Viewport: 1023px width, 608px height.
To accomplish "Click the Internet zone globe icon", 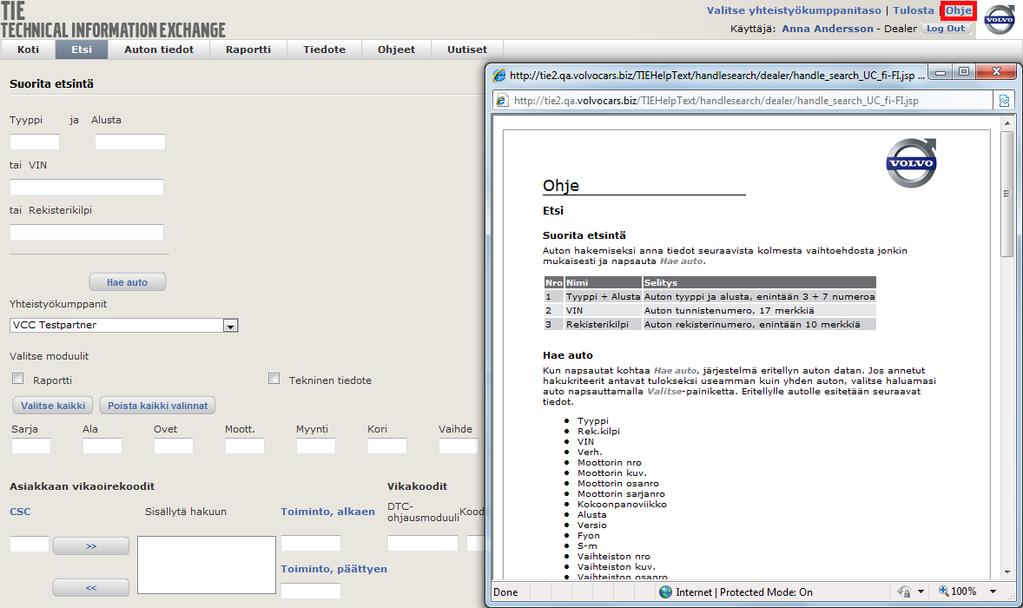I will (x=665, y=592).
